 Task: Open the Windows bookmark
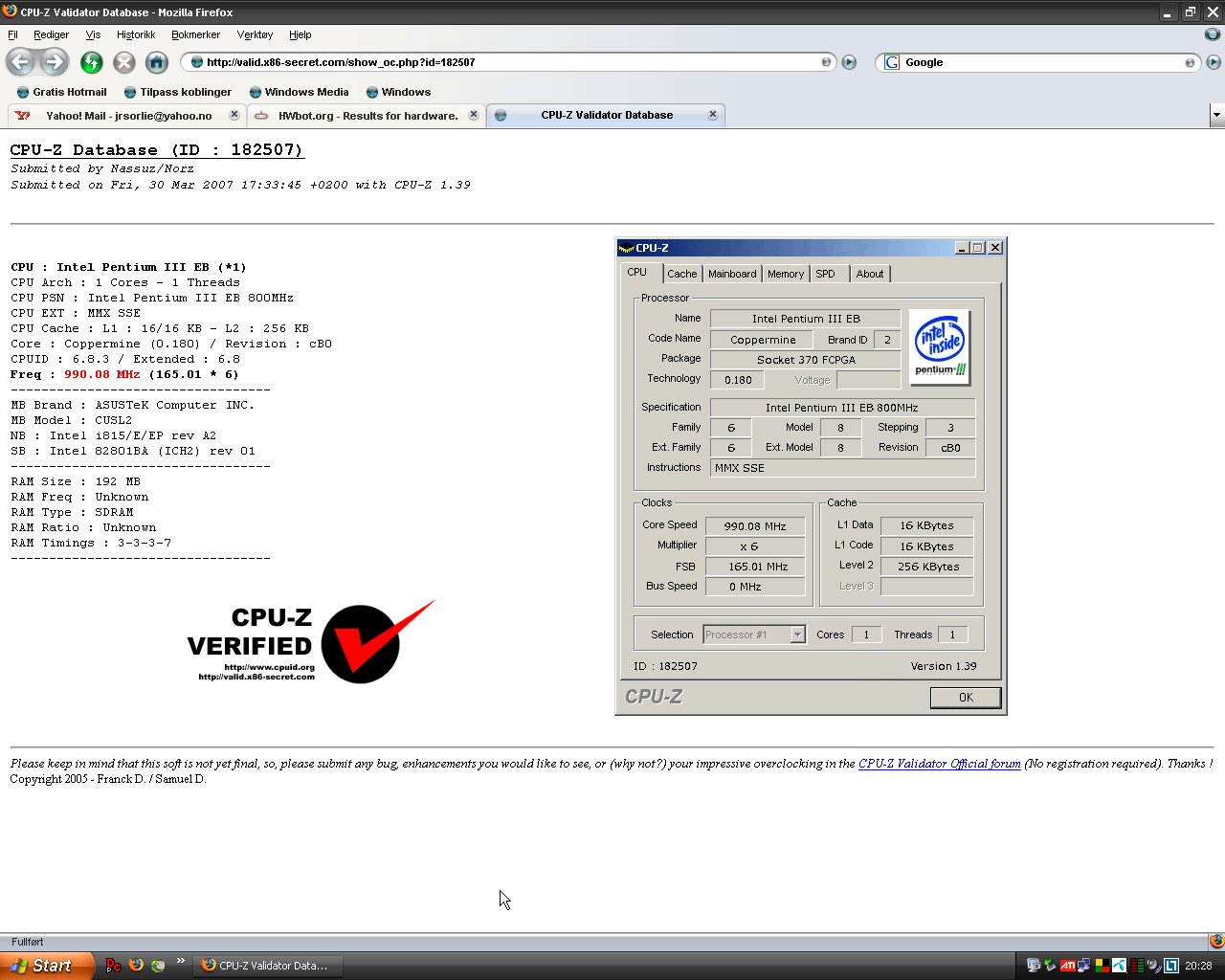[x=398, y=92]
